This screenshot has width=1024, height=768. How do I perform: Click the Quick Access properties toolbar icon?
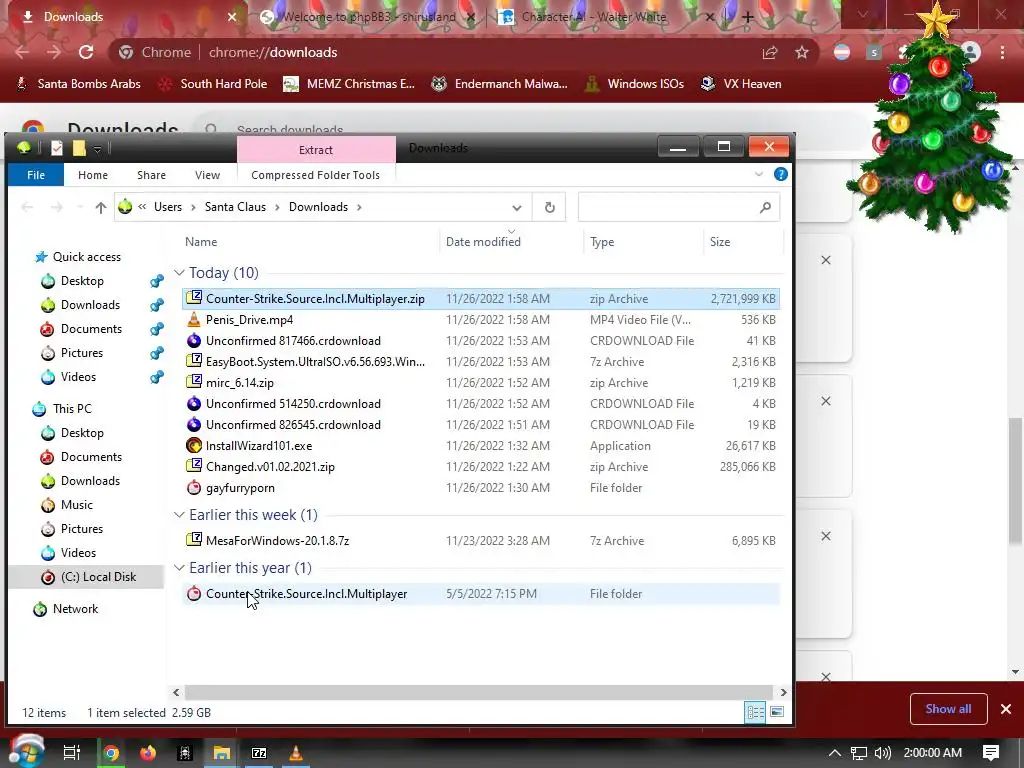point(57,148)
